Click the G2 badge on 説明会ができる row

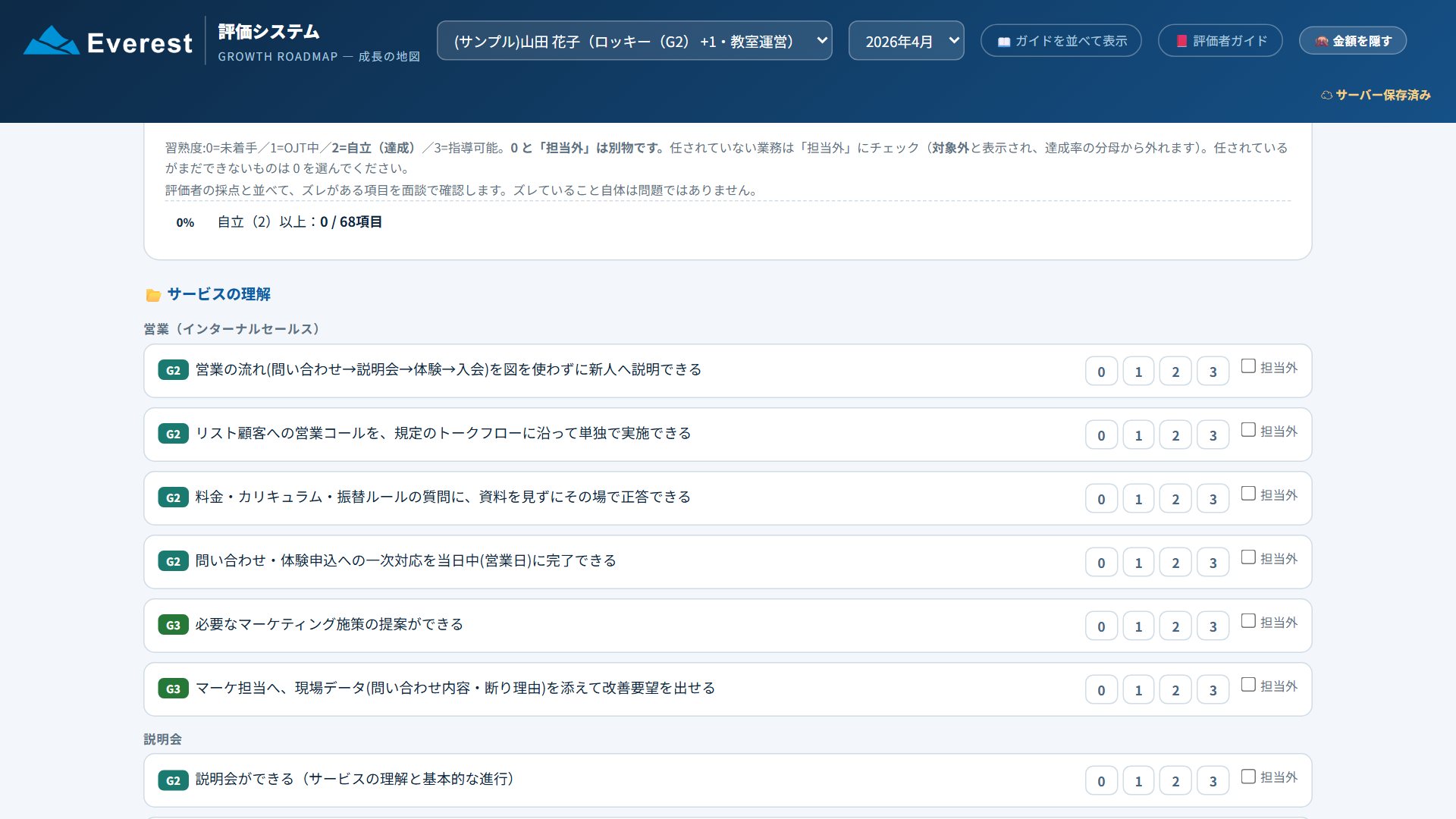point(173,780)
